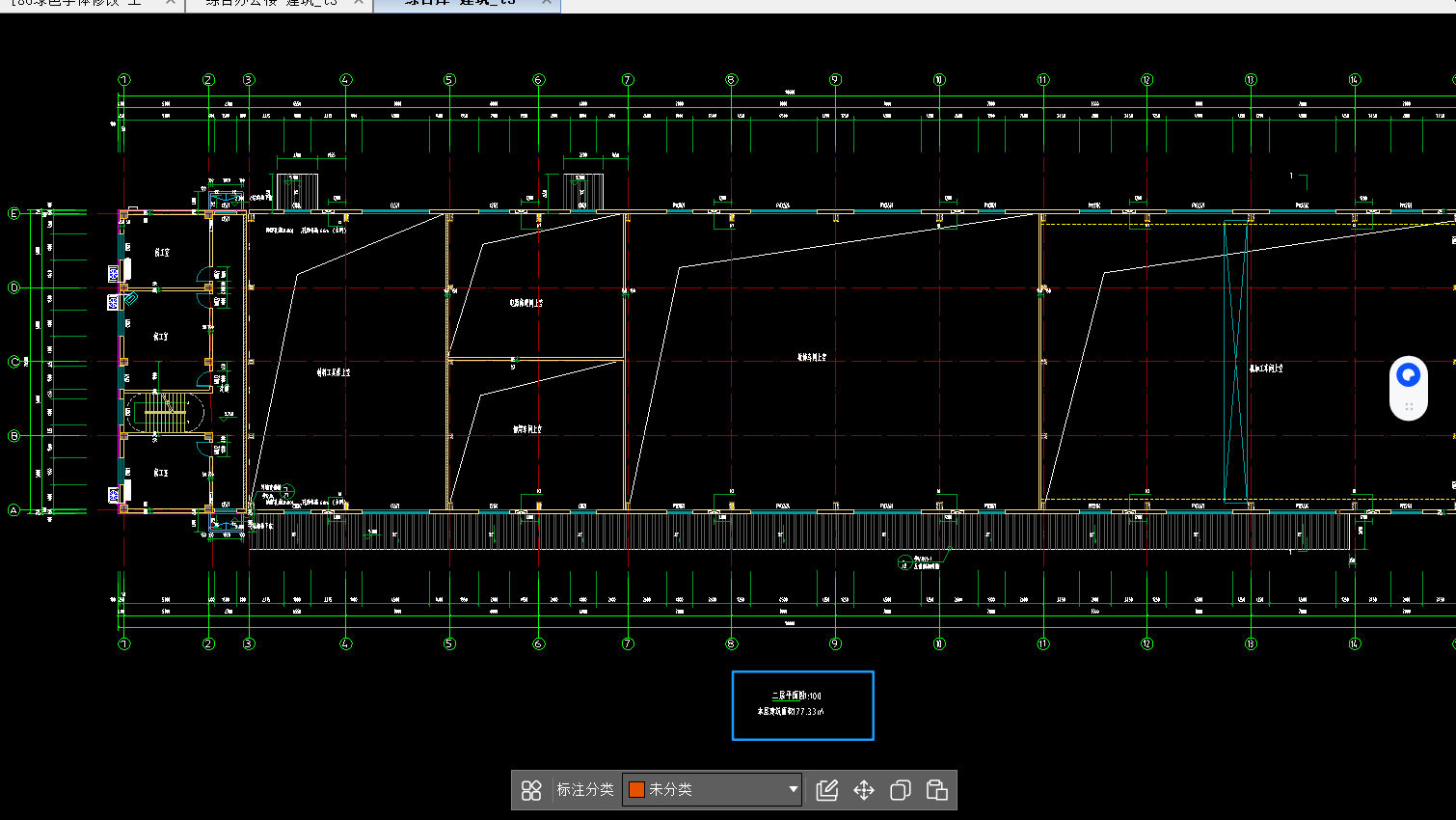This screenshot has height=820, width=1456.
Task: Click the grip dots below the assistant
Action: pos(1409,406)
